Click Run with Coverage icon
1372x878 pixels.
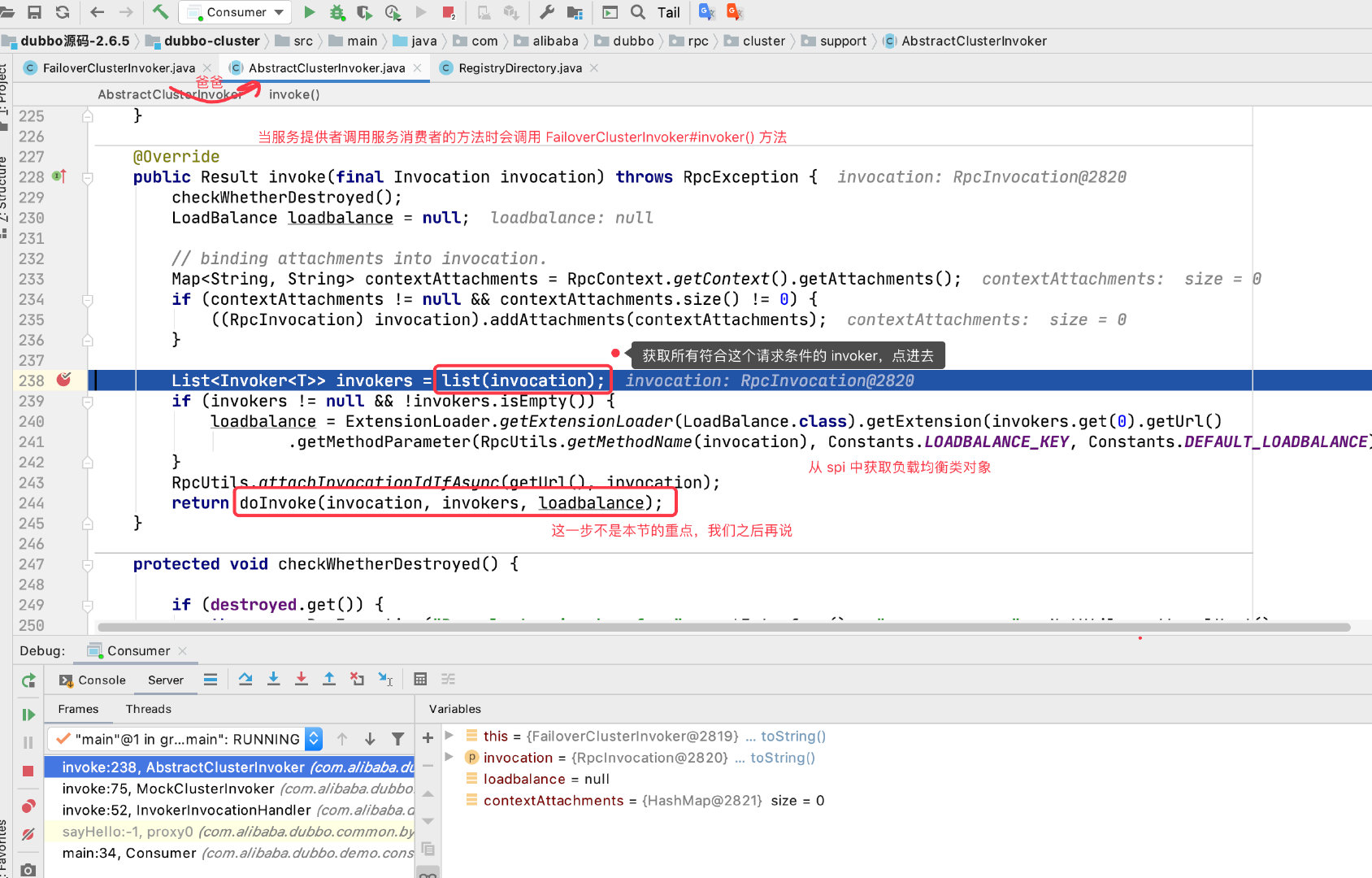coord(365,12)
